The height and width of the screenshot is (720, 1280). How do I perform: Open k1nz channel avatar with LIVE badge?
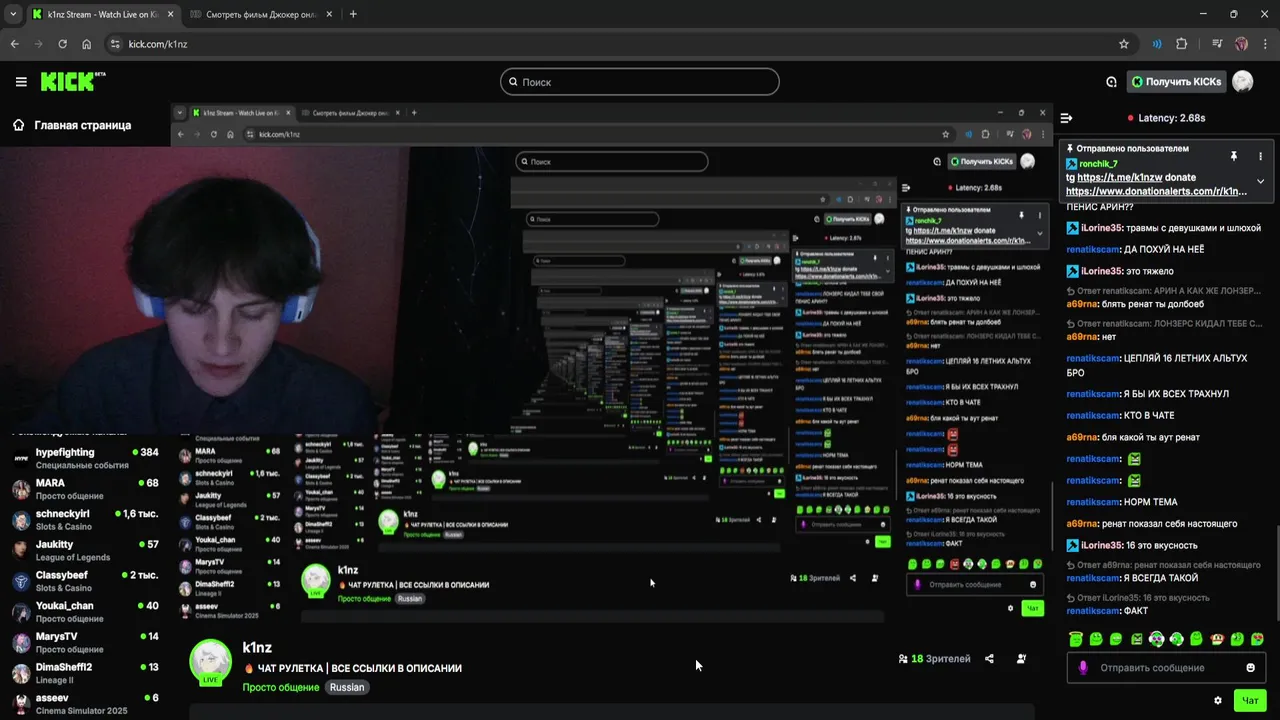[211, 663]
